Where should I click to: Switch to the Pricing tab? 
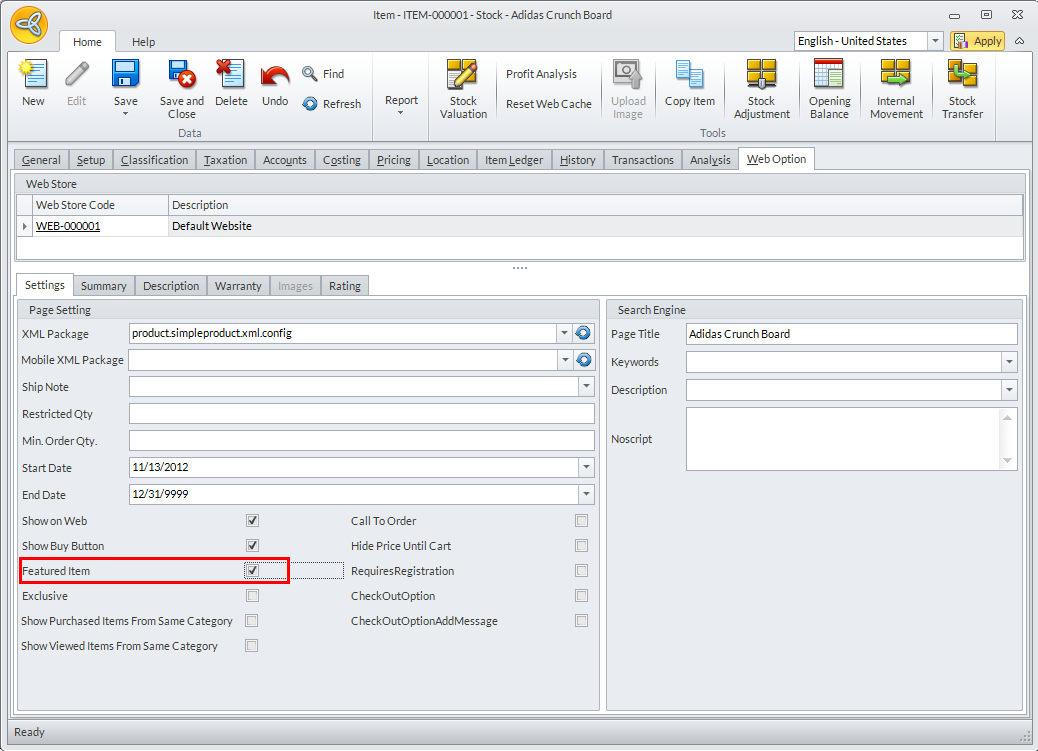pyautogui.click(x=393, y=160)
